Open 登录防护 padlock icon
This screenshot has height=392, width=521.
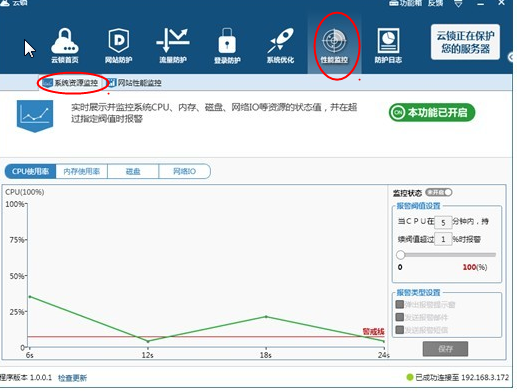[x=227, y=45]
